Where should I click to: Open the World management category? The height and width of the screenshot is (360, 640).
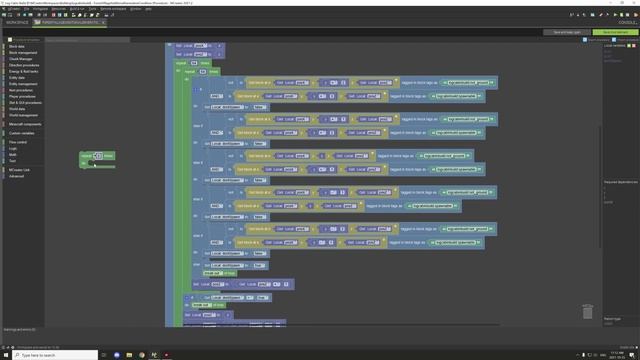(23, 115)
